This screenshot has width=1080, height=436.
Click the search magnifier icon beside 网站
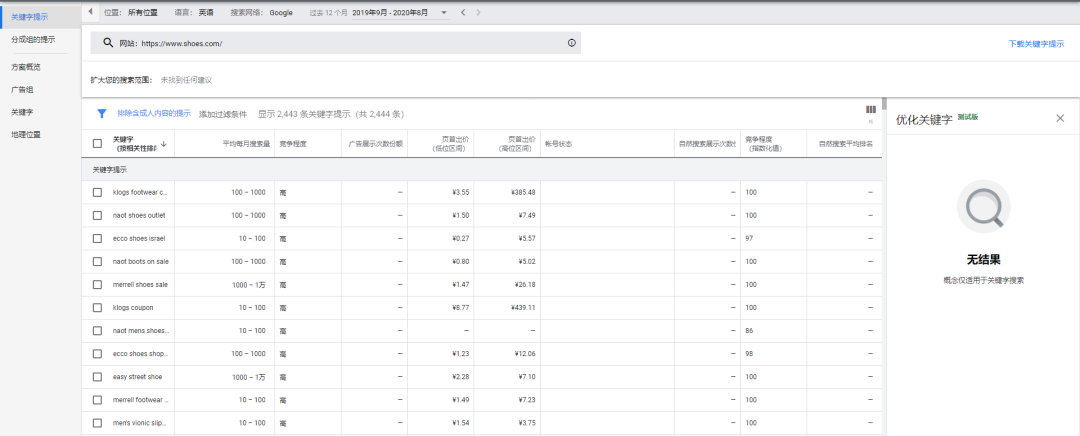[107, 43]
